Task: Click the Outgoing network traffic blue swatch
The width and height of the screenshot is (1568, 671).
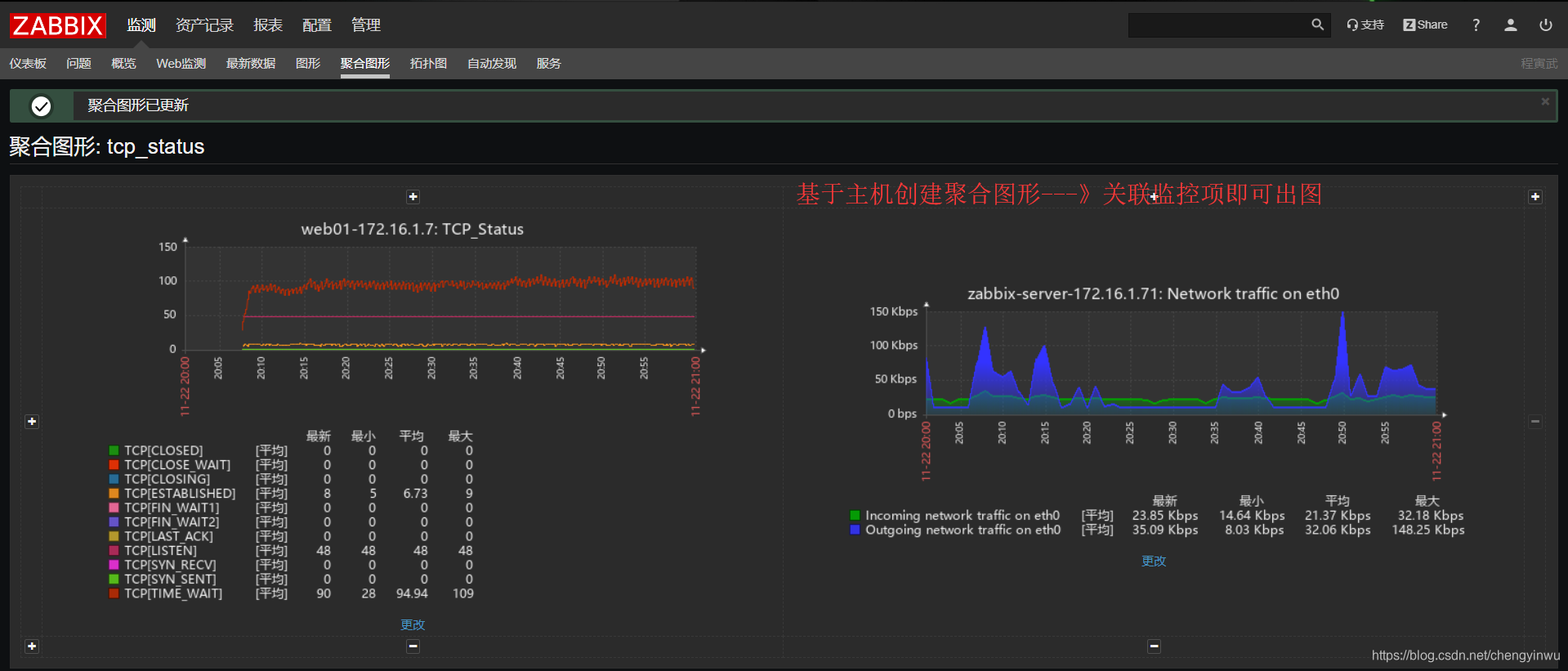Action: point(855,530)
